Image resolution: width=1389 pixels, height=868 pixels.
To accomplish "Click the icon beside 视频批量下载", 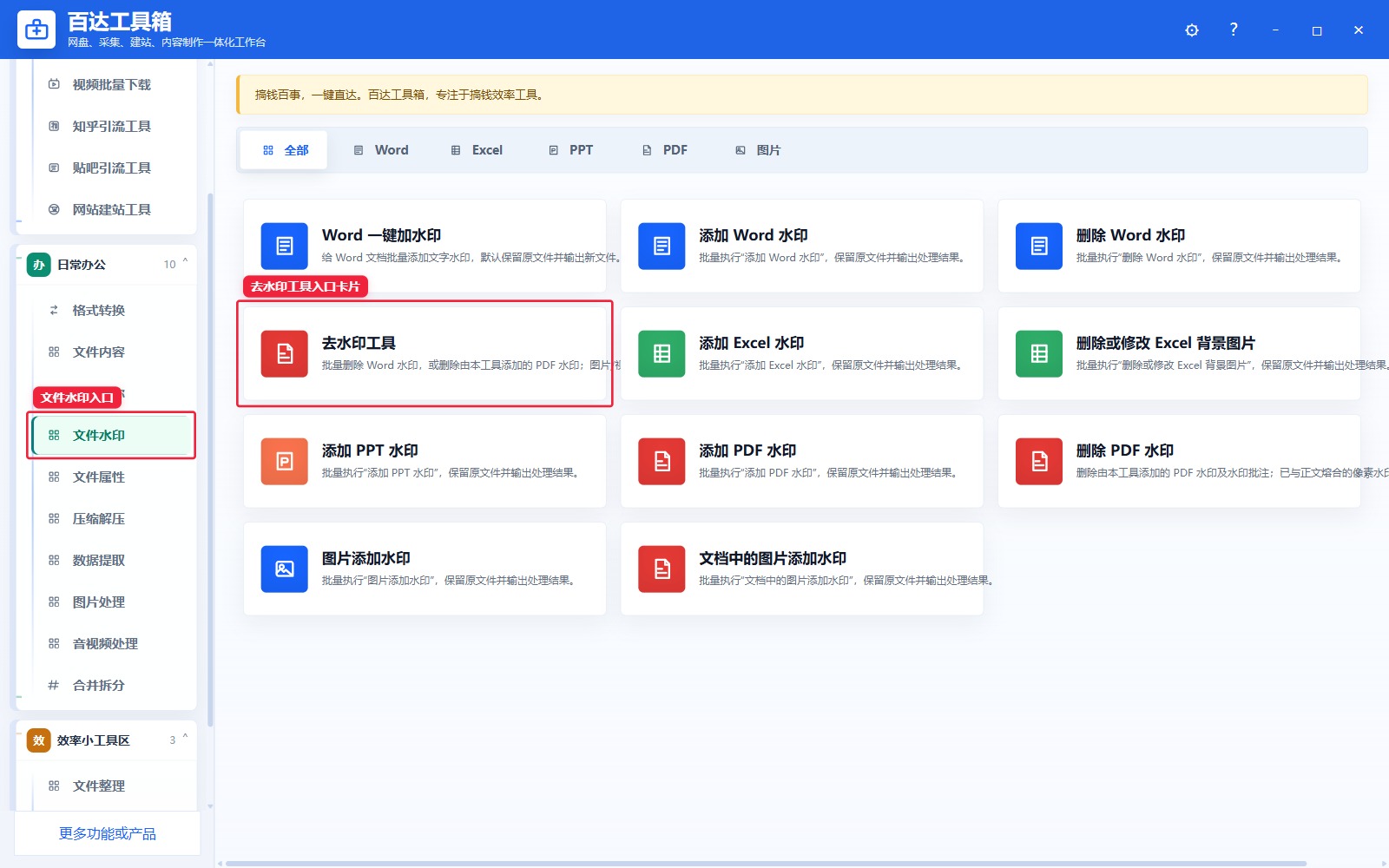I will (x=54, y=84).
